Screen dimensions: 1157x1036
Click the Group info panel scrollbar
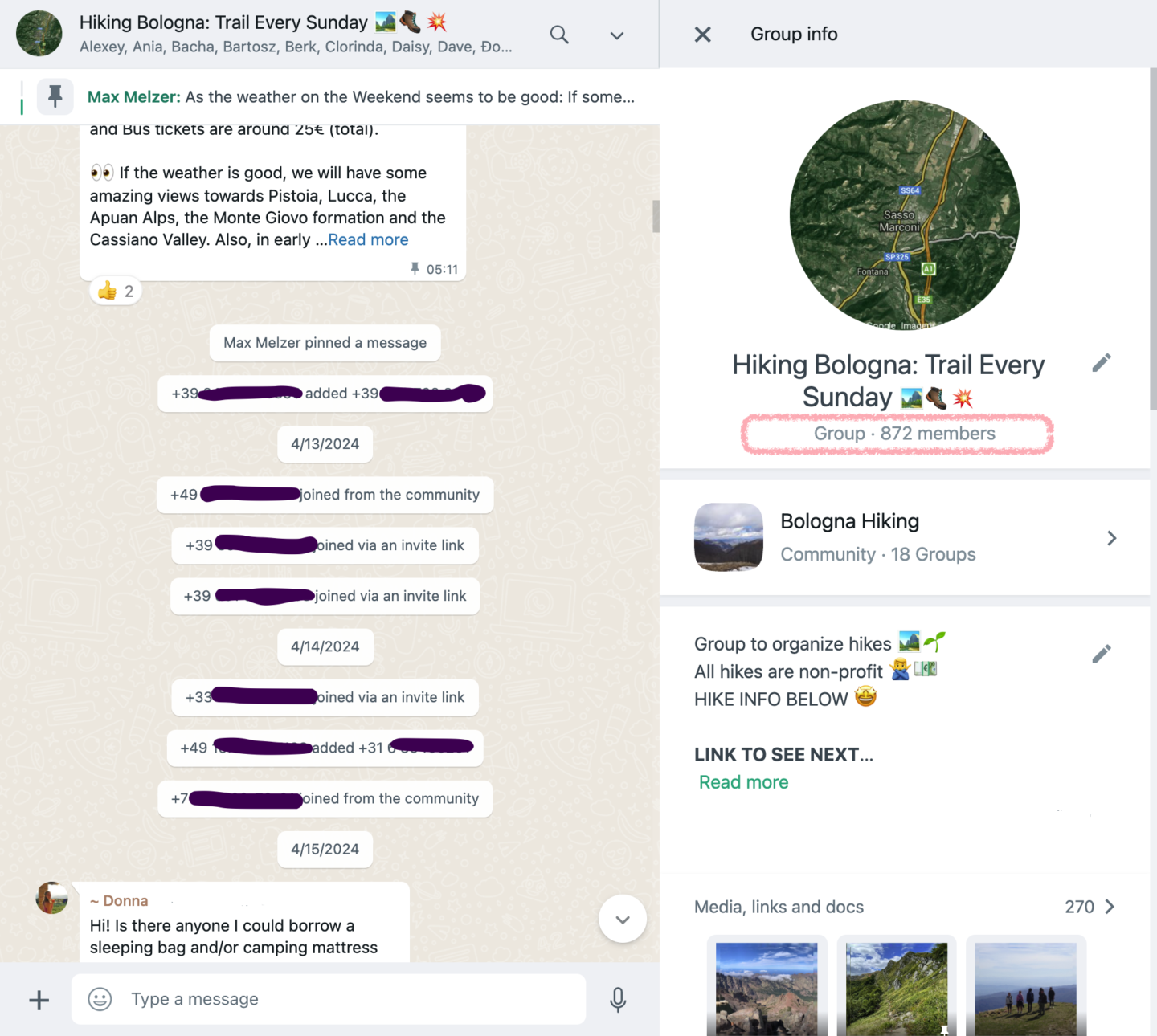[1153, 239]
